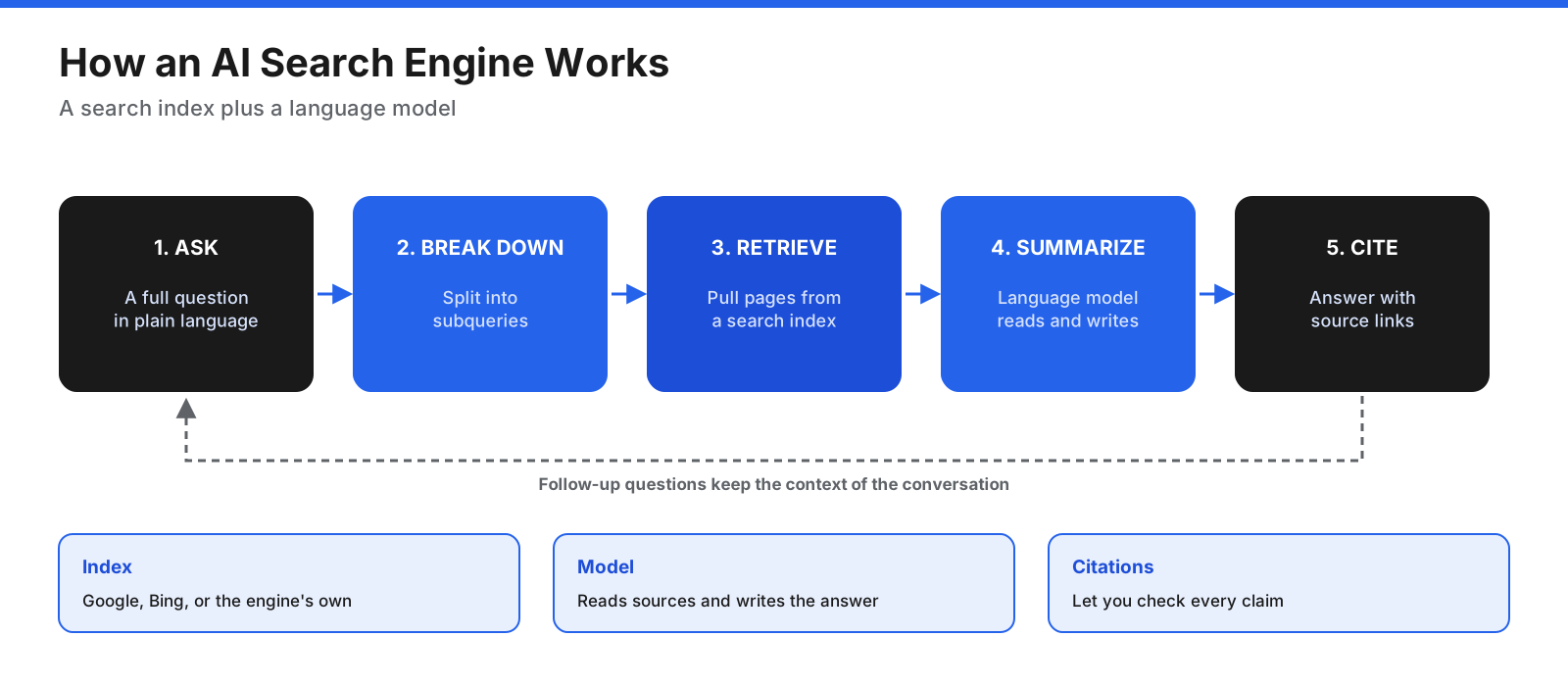Viewport: 1568px width, 686px height.
Task: Select the "4. SUMMARIZE" step box
Action: click(x=1068, y=294)
